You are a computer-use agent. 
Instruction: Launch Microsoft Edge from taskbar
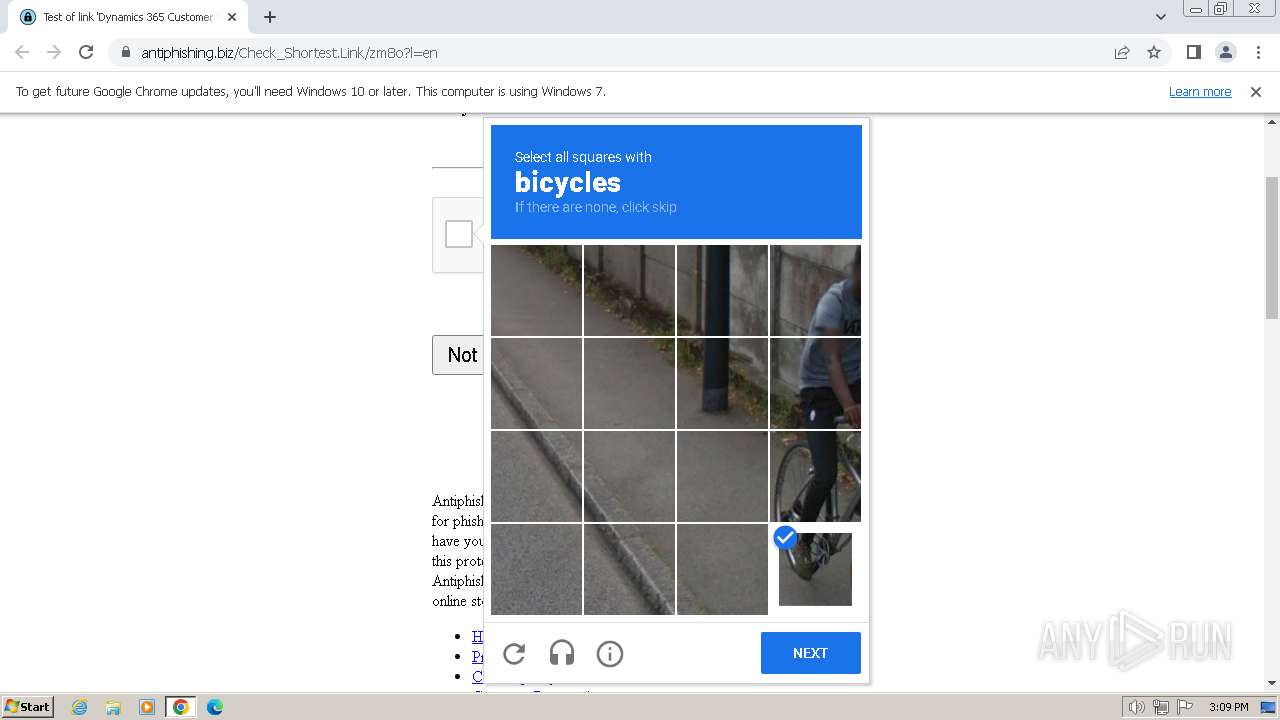(215, 707)
